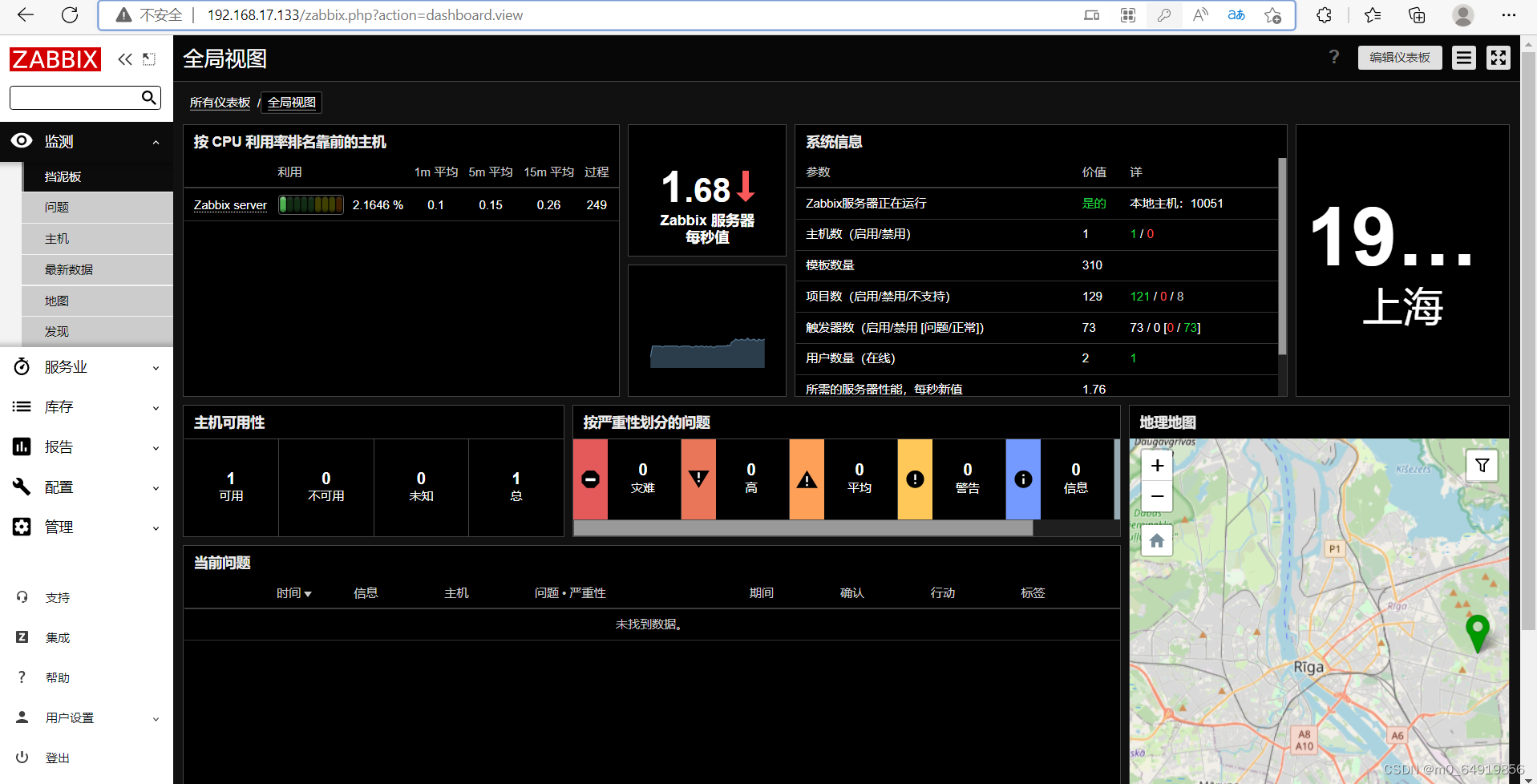Expand the 用户设置 chevron
This screenshot has width=1537, height=784.
(156, 719)
